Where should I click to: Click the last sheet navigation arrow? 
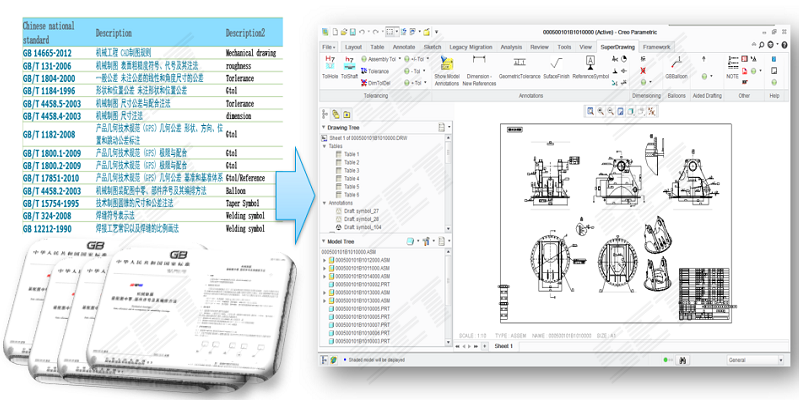[476, 346]
